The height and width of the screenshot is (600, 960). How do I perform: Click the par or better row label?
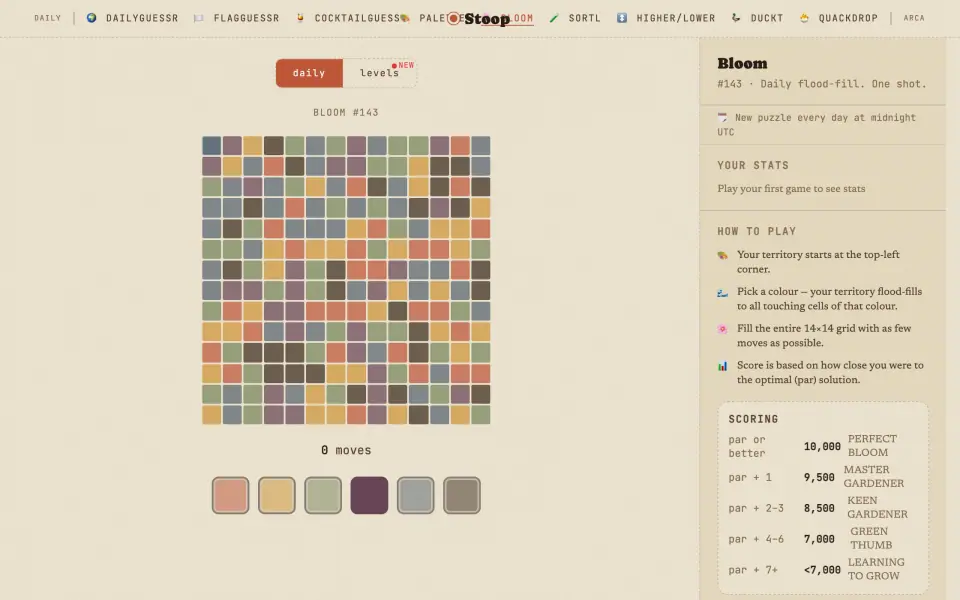(x=747, y=446)
